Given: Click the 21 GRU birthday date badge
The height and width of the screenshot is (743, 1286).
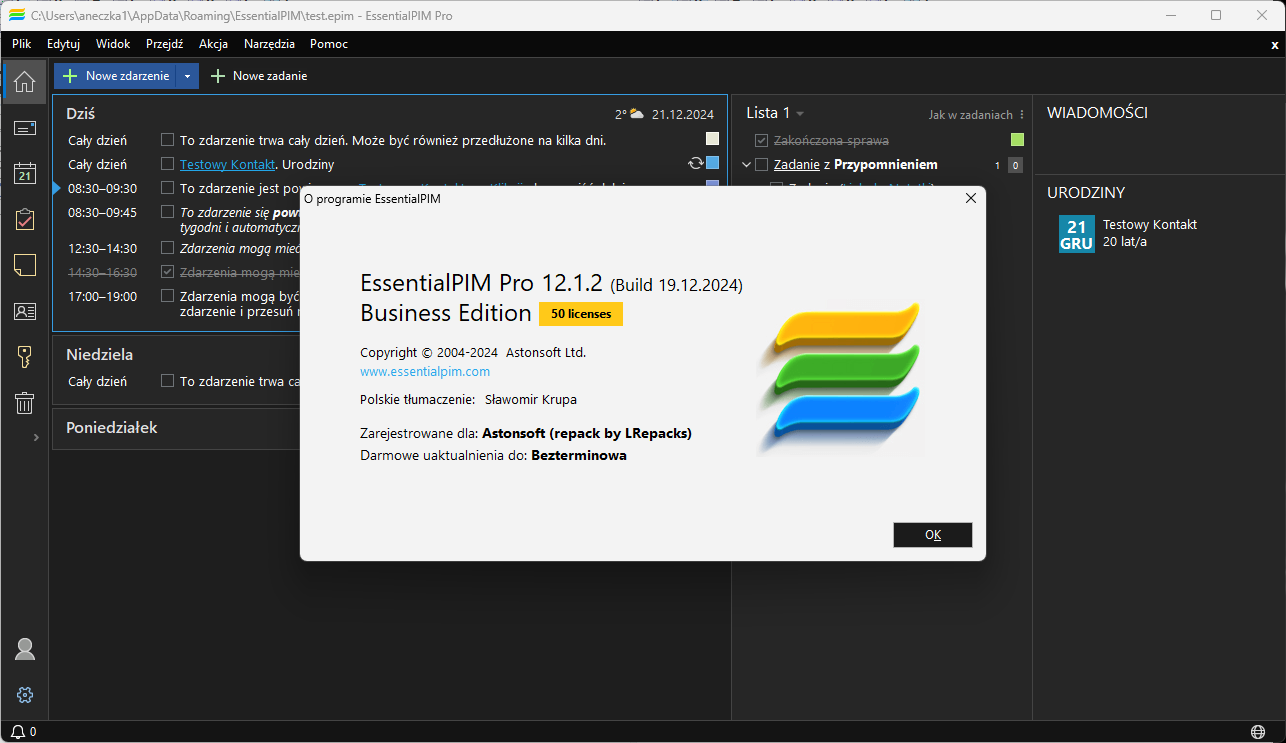Looking at the screenshot, I should pos(1077,234).
